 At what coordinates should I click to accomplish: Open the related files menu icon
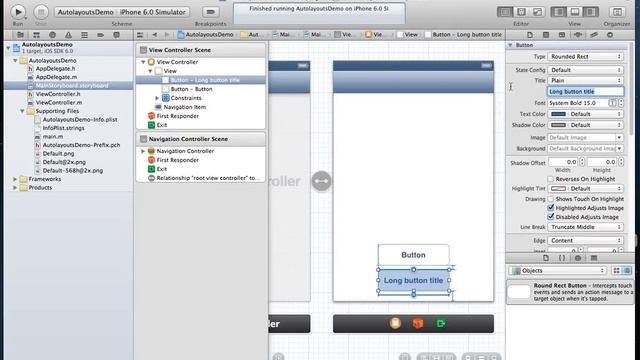(x=140, y=35)
